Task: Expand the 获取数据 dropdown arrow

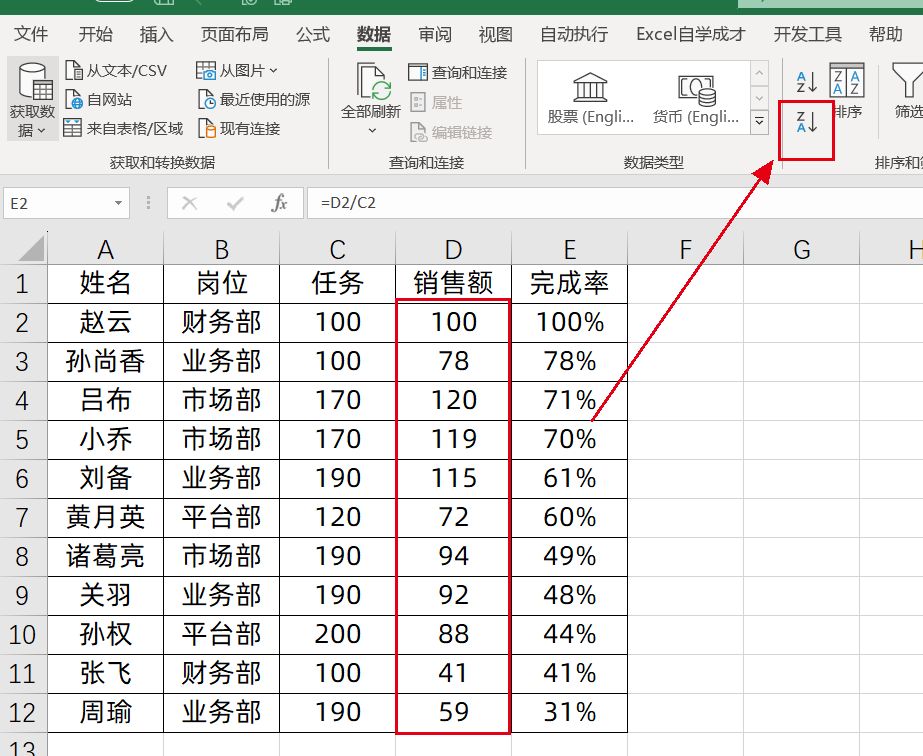Action: (x=41, y=130)
